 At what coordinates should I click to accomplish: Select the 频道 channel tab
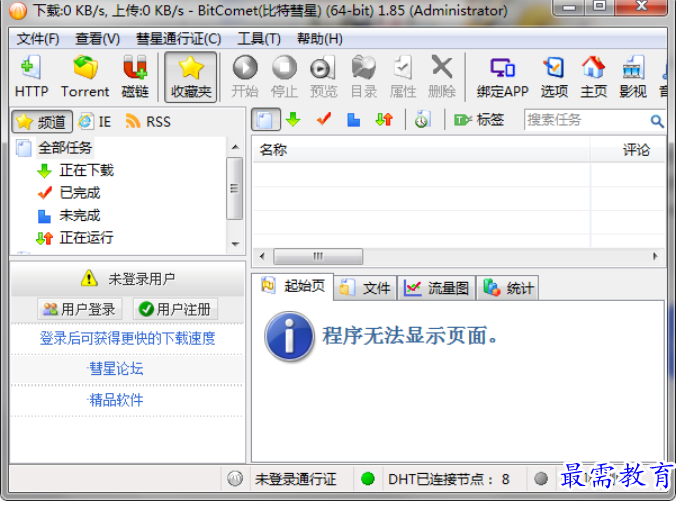(42, 122)
